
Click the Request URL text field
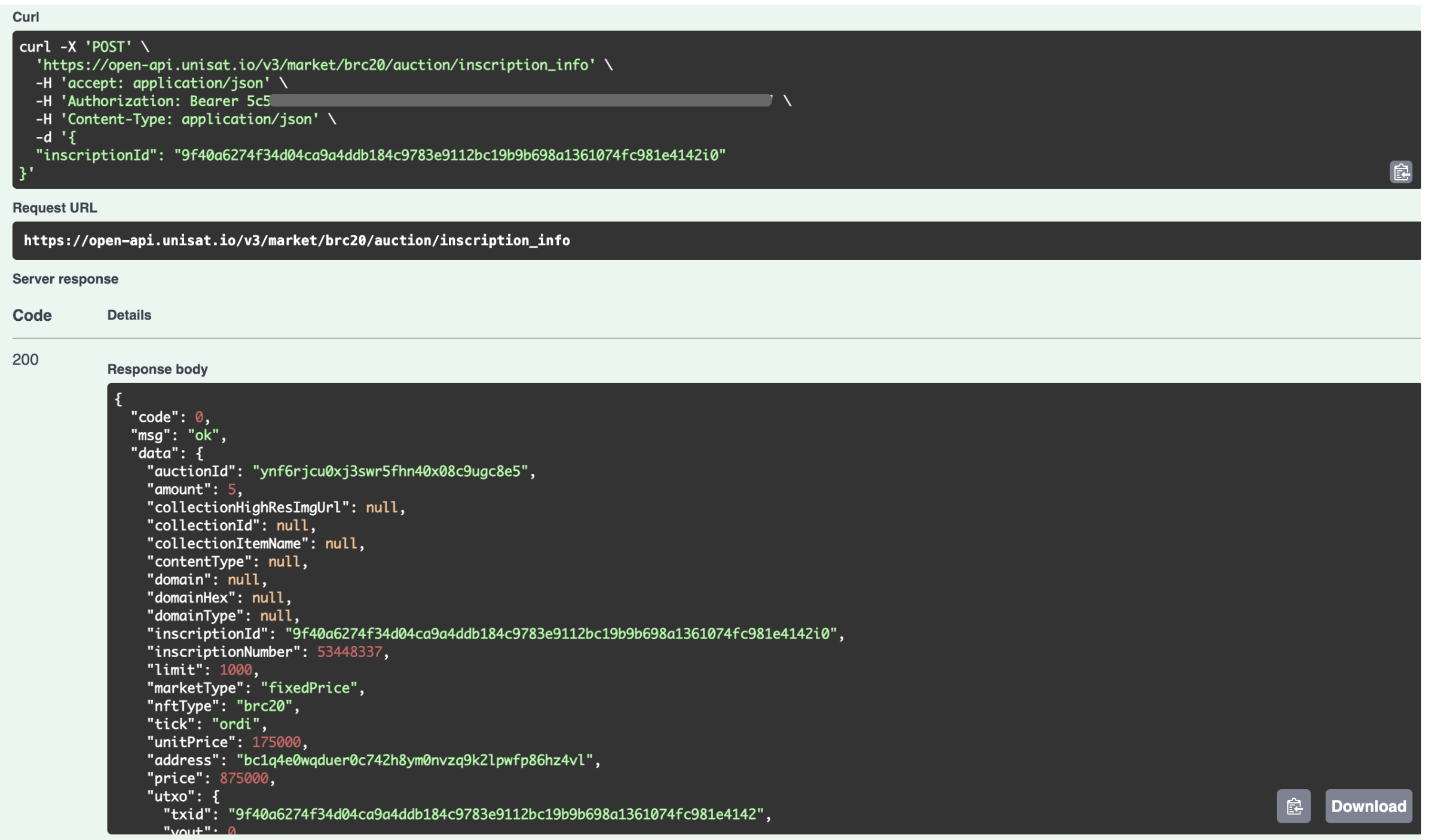[297, 240]
